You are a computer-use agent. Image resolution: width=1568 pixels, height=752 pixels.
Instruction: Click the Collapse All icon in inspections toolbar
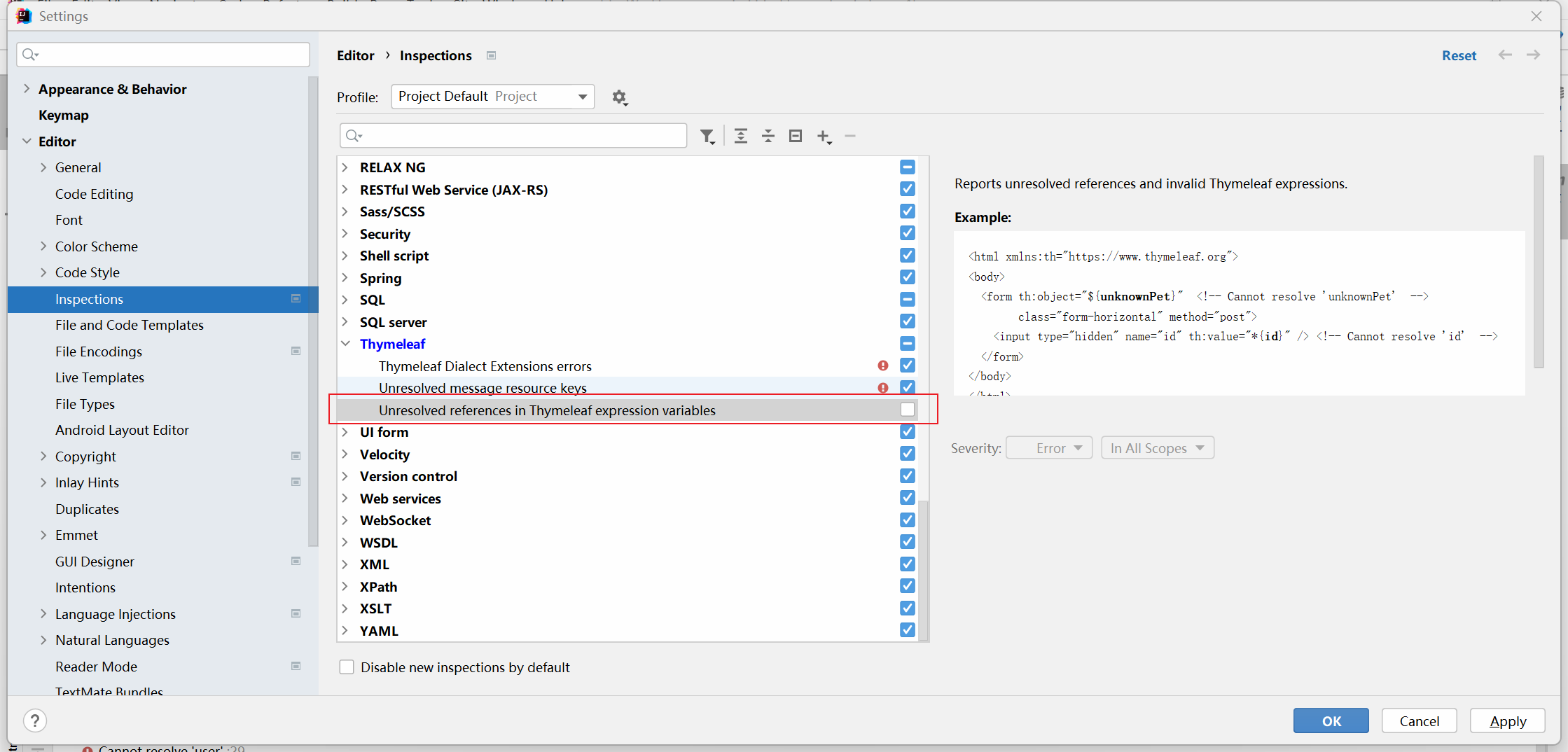click(768, 136)
